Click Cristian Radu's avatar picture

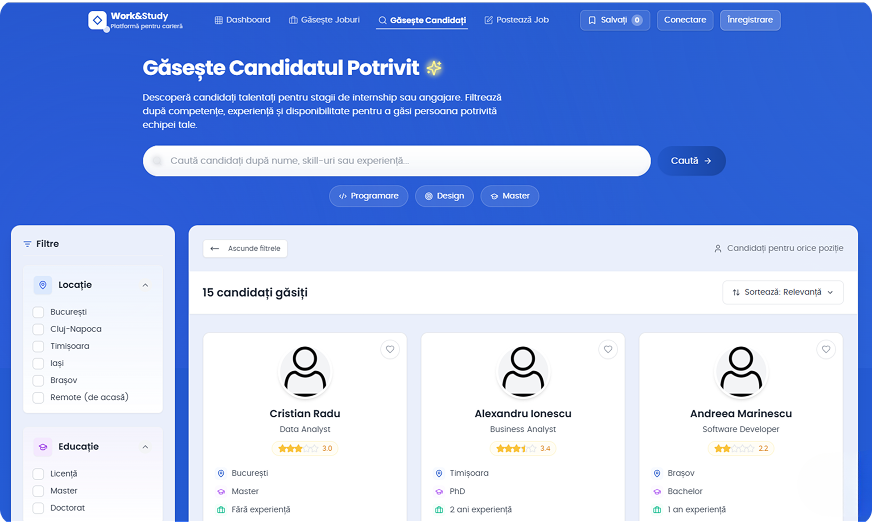(305, 372)
